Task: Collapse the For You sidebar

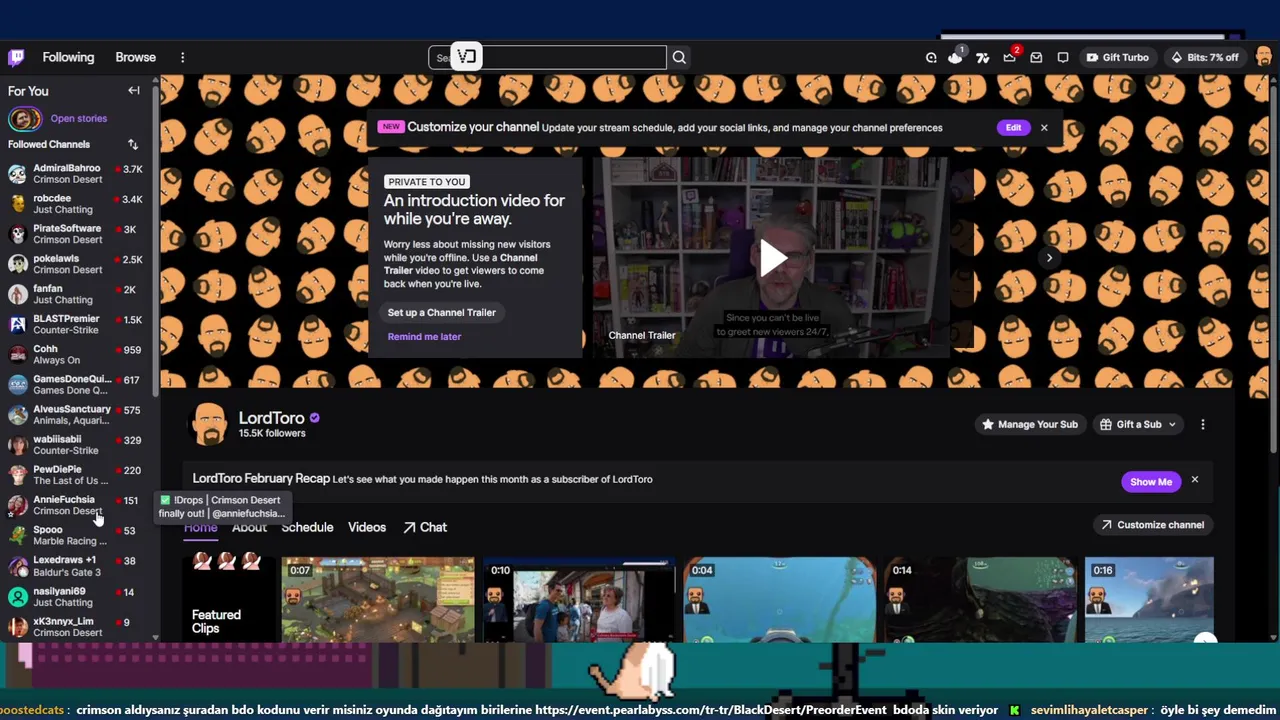Action: [x=133, y=91]
